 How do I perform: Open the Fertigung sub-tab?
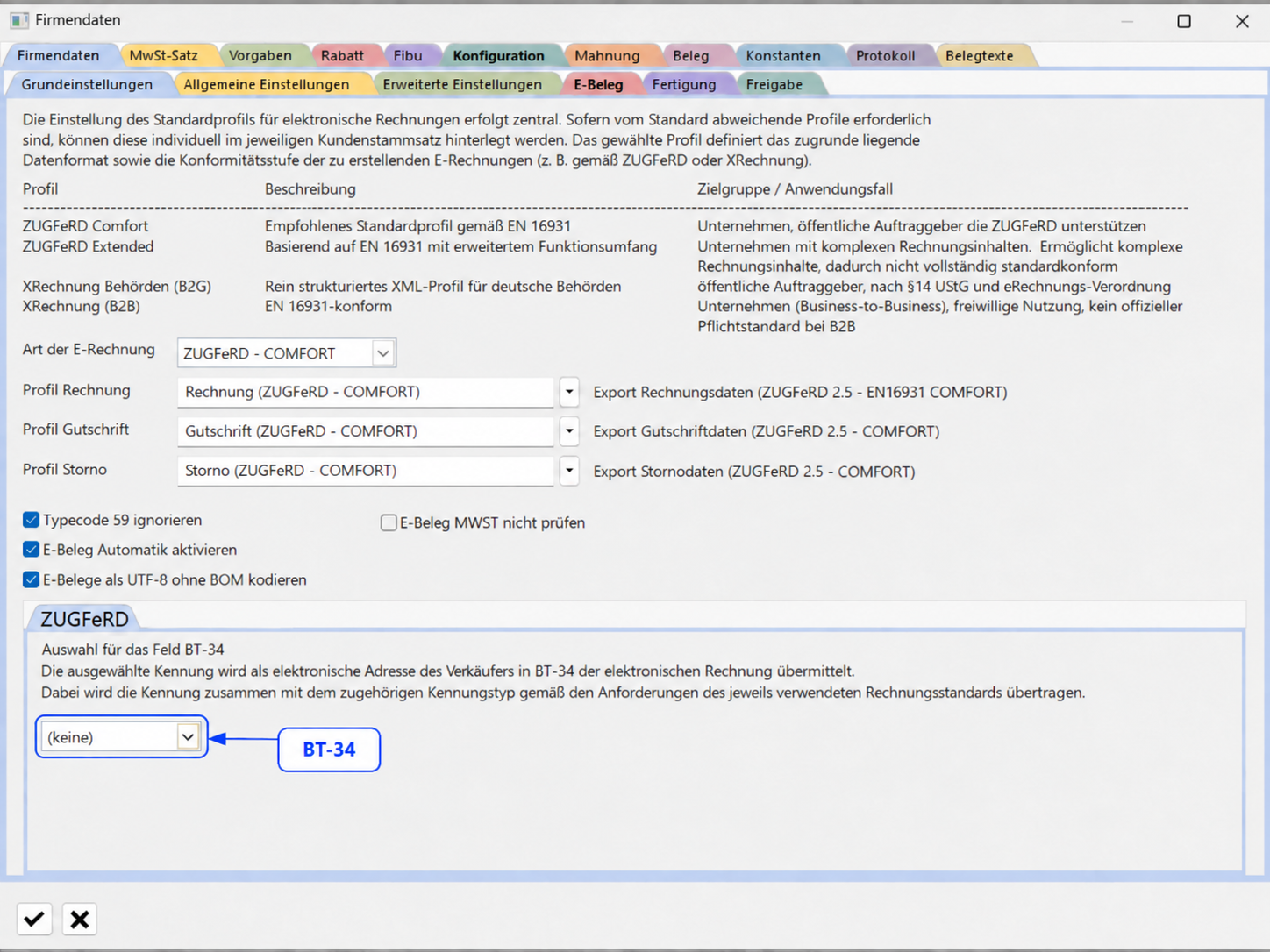(684, 84)
